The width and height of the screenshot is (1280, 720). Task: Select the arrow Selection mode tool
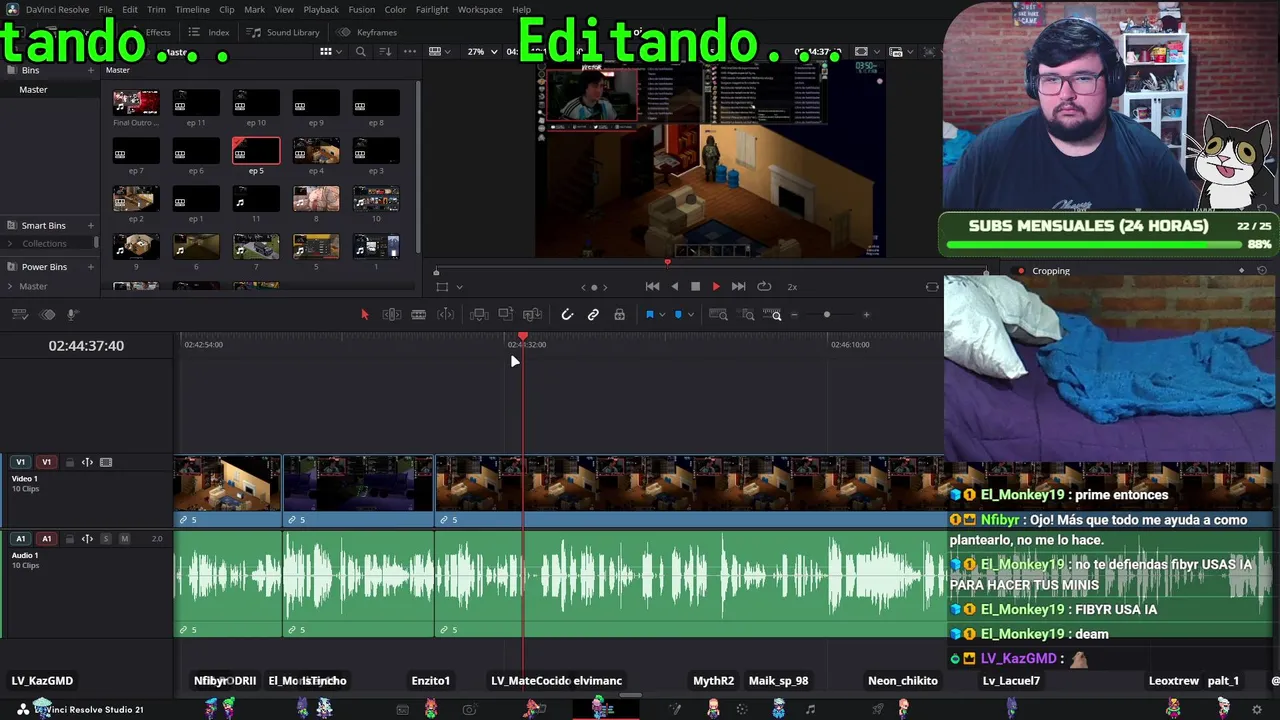tap(364, 315)
